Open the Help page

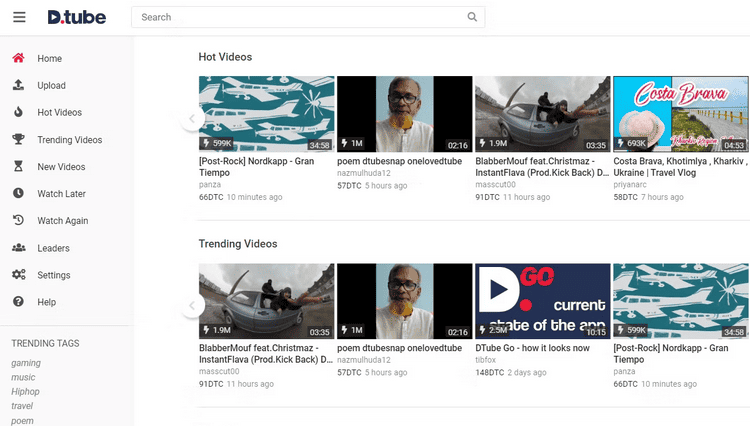click(46, 302)
